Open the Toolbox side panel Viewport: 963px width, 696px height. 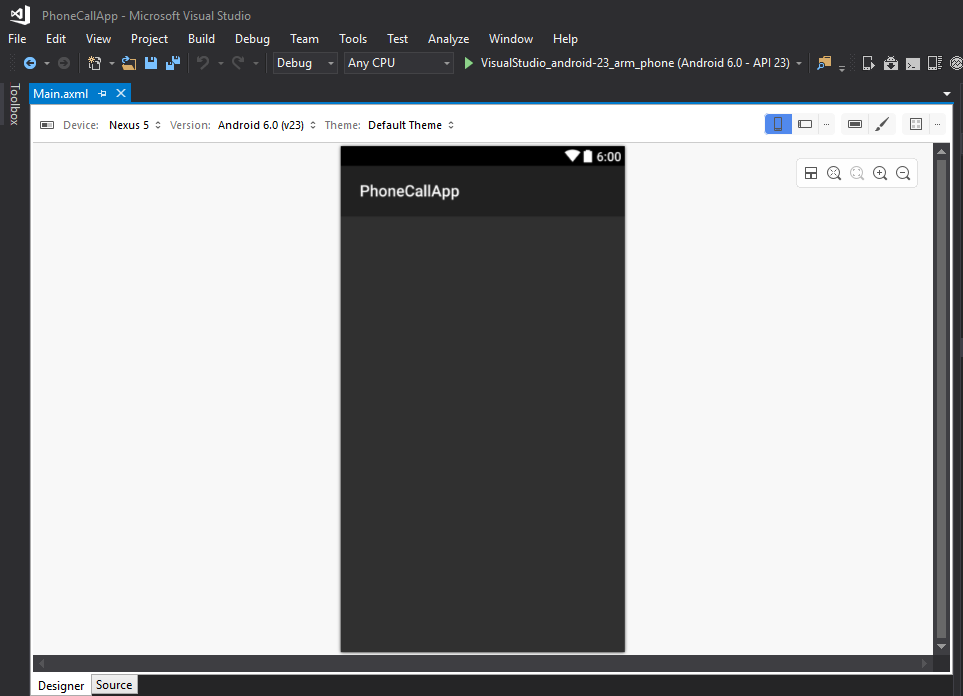click(15, 104)
